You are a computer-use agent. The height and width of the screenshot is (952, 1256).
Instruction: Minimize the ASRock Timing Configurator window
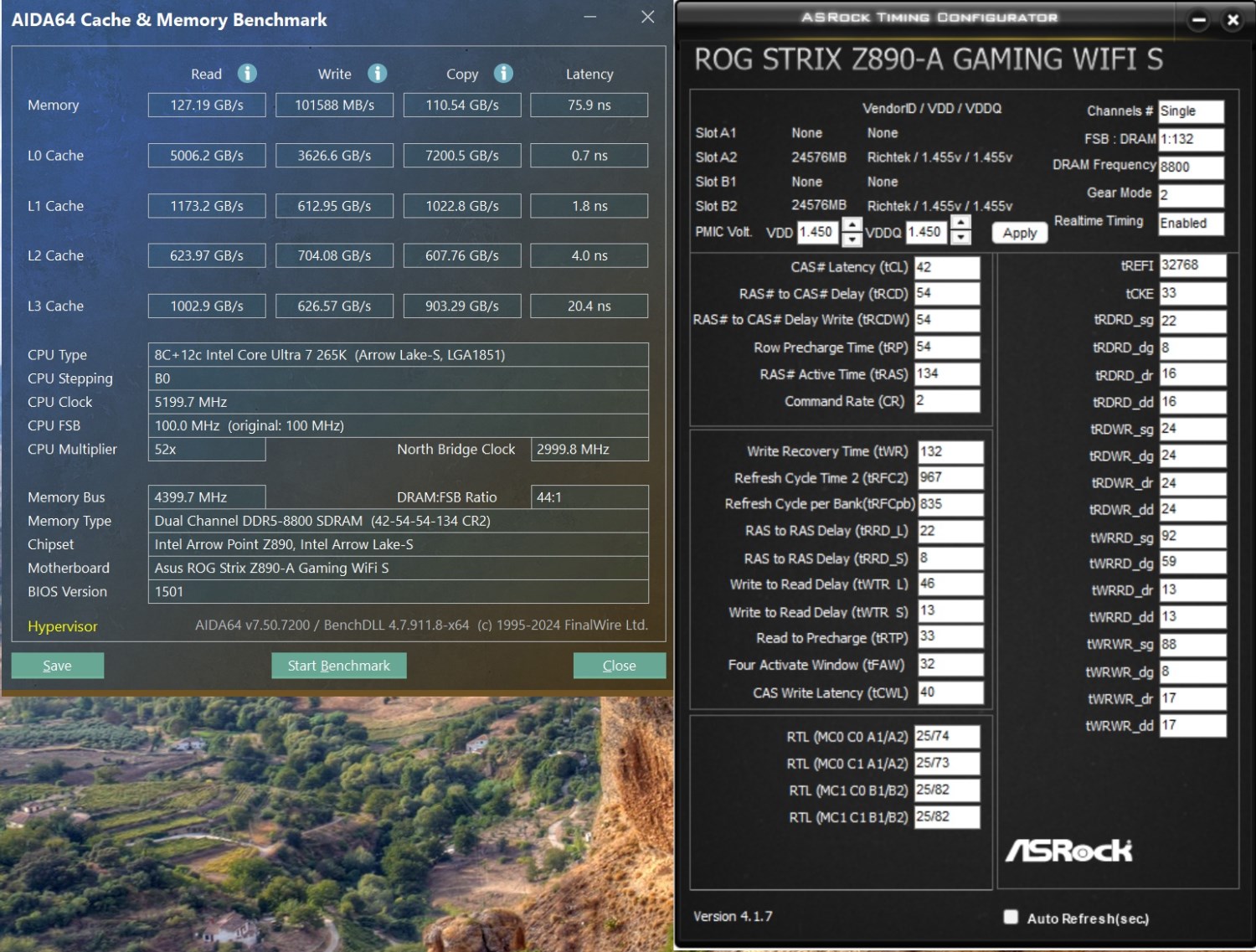1199,20
